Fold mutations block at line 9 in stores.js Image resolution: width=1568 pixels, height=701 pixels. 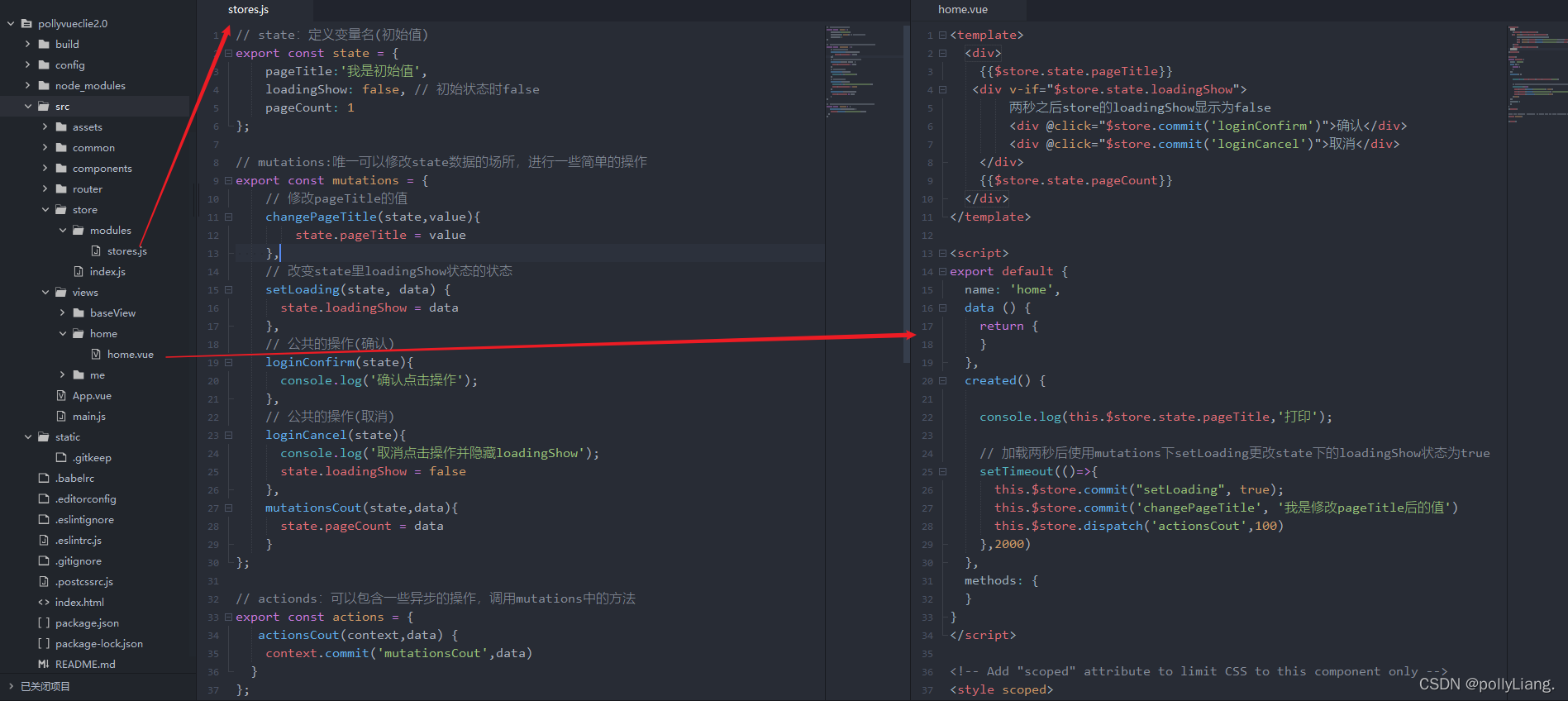point(229,180)
